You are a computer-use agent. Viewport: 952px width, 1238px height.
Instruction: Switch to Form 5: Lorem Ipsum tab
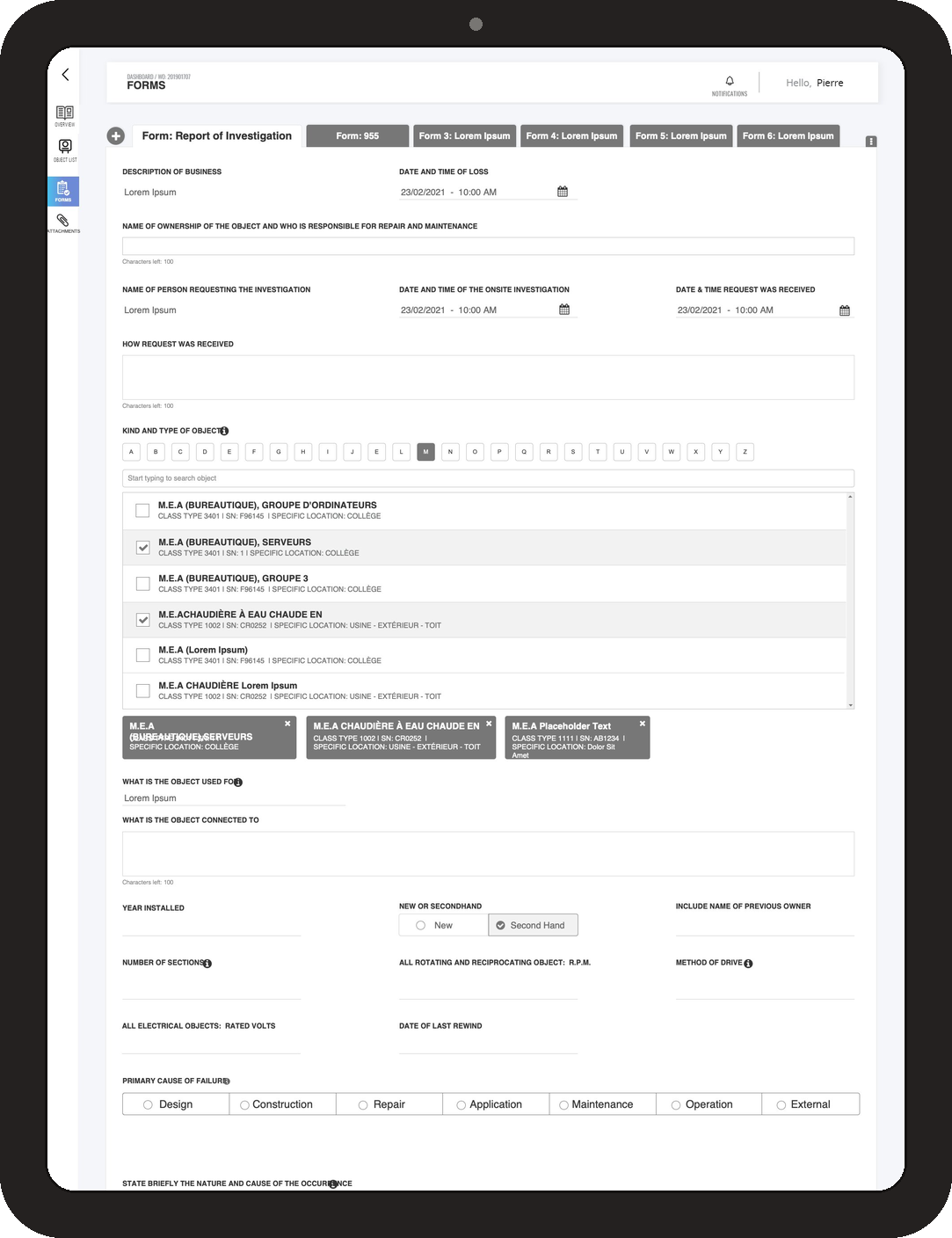[x=681, y=136]
